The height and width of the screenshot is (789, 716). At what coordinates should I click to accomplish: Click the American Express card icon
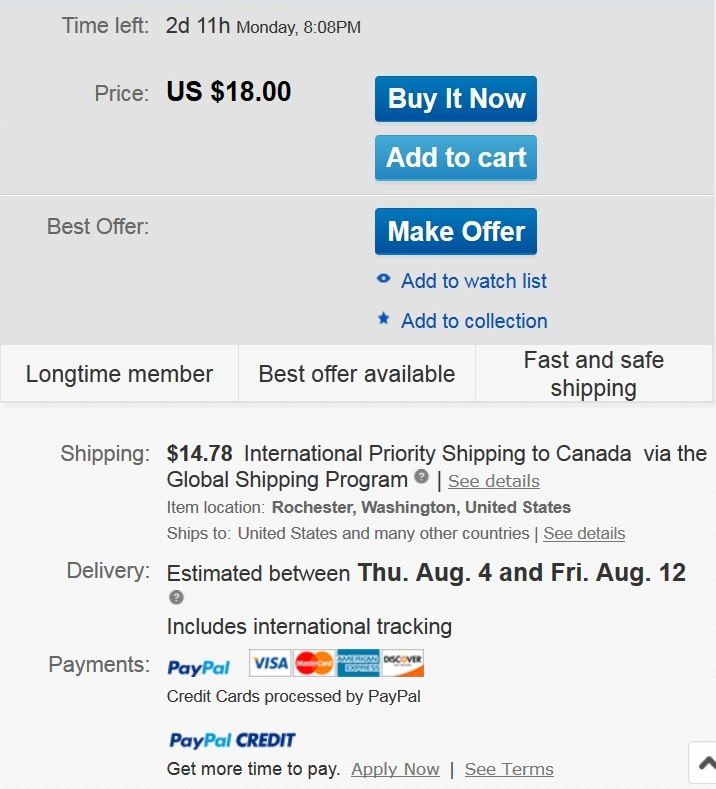(x=358, y=663)
